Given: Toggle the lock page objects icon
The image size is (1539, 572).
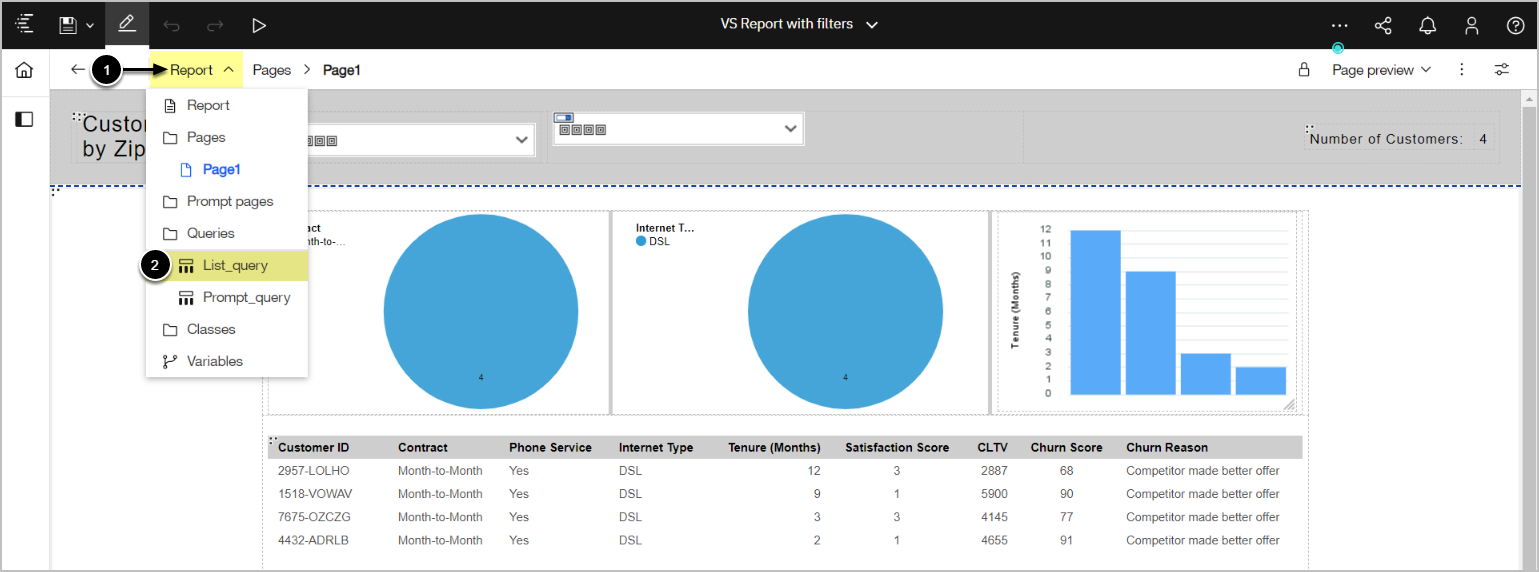Looking at the screenshot, I should click(x=1304, y=70).
